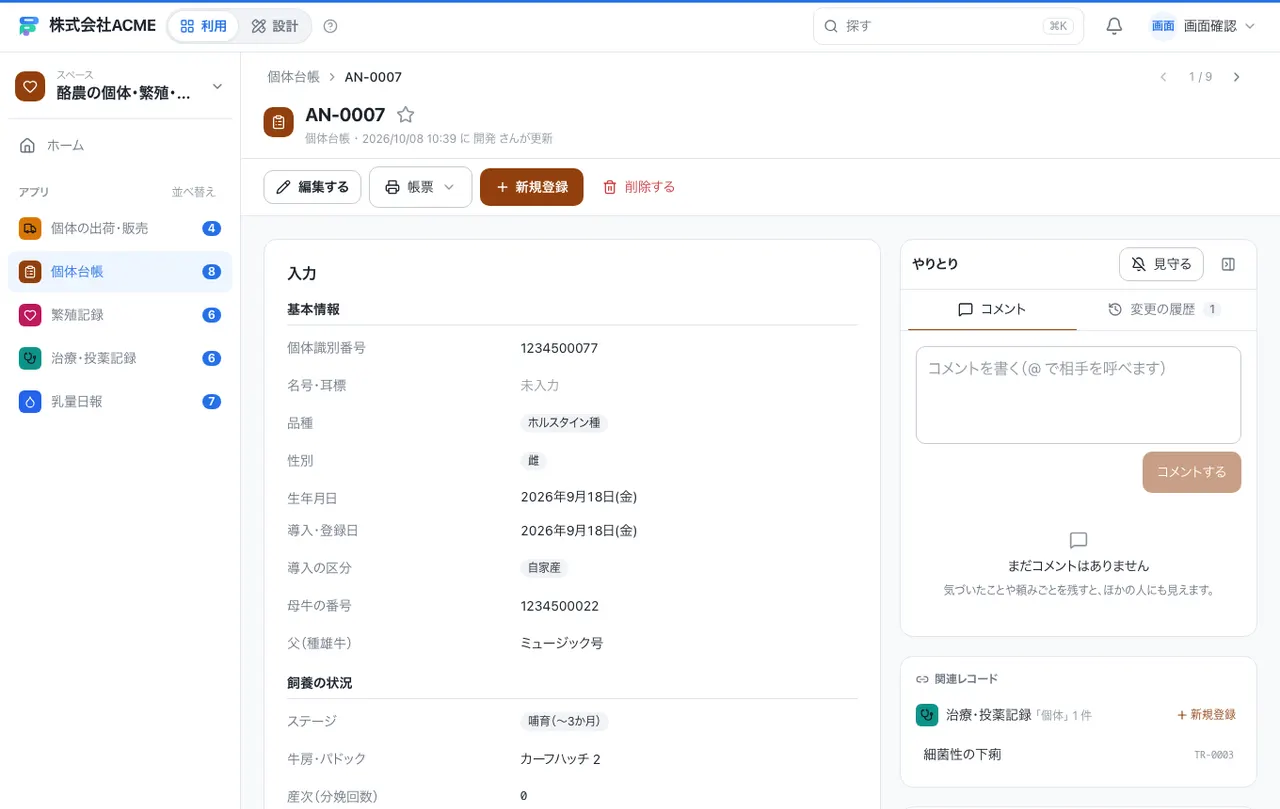
Task: Open the 帳票 dropdown
Action: [x=420, y=187]
